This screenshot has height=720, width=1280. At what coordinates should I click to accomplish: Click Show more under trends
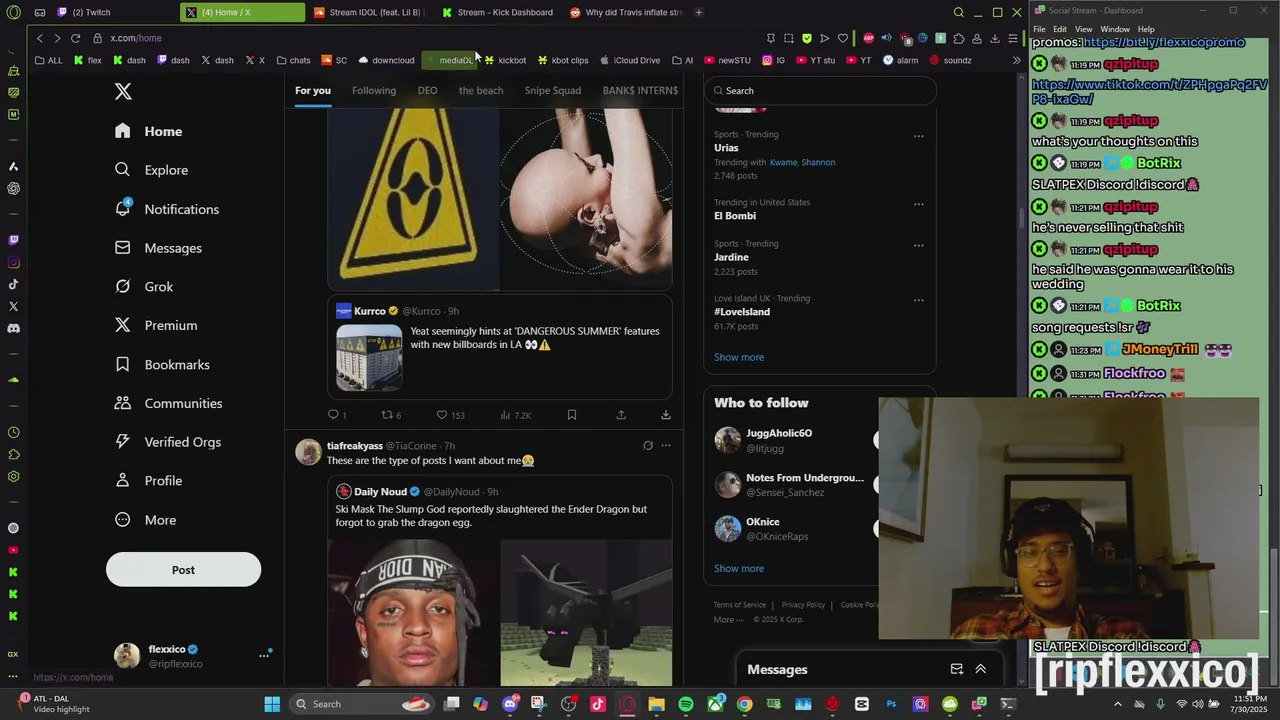tap(739, 357)
